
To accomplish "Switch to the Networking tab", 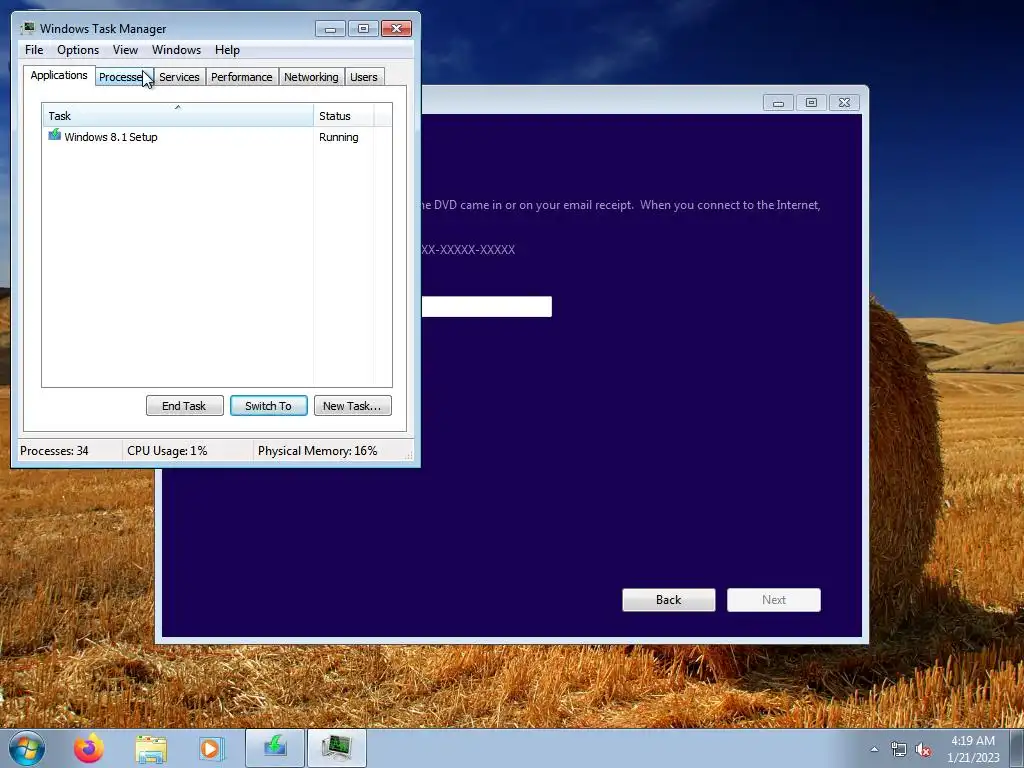I will [311, 77].
